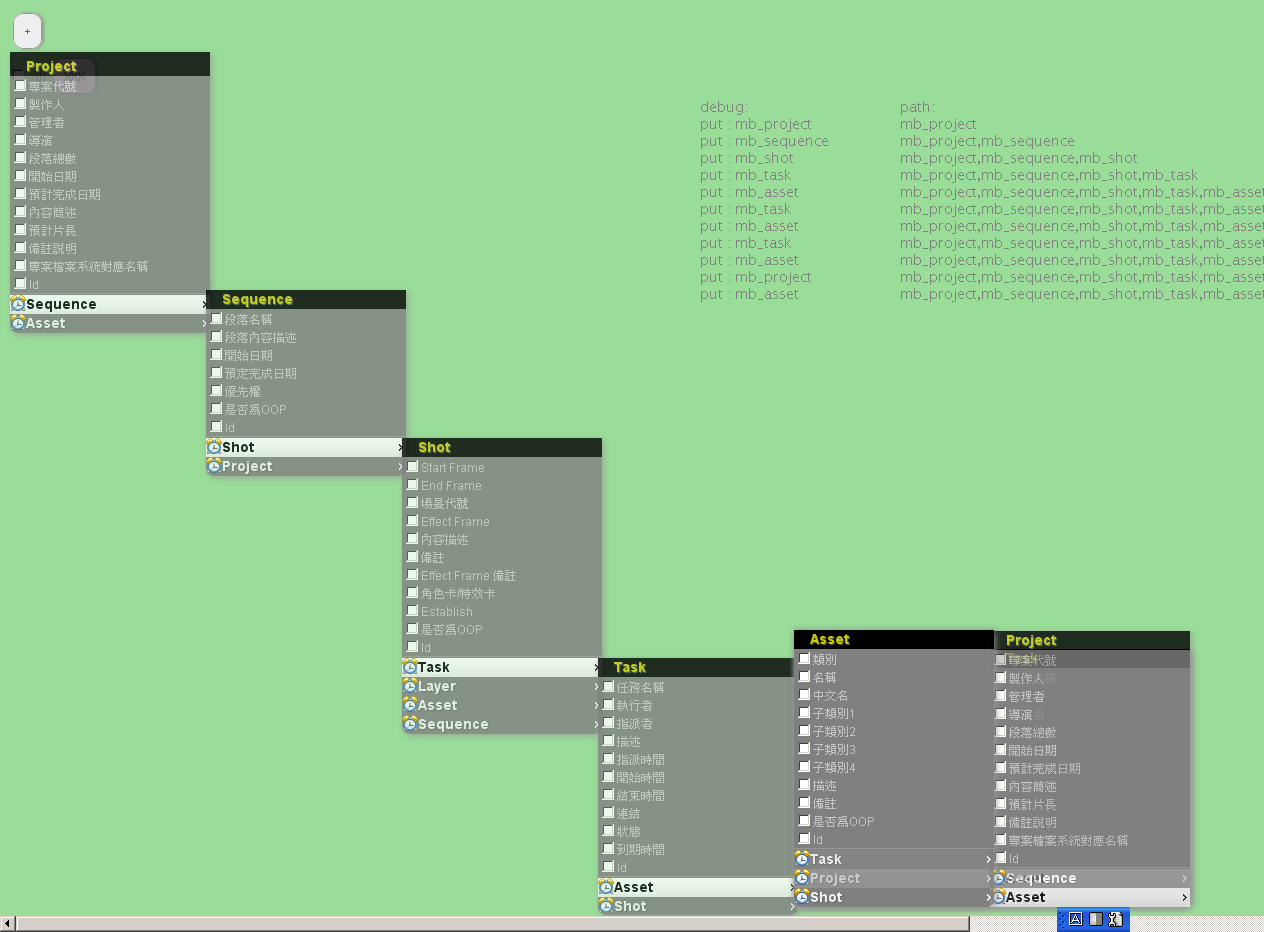Click the clock icon beside Layer

[x=410, y=686]
